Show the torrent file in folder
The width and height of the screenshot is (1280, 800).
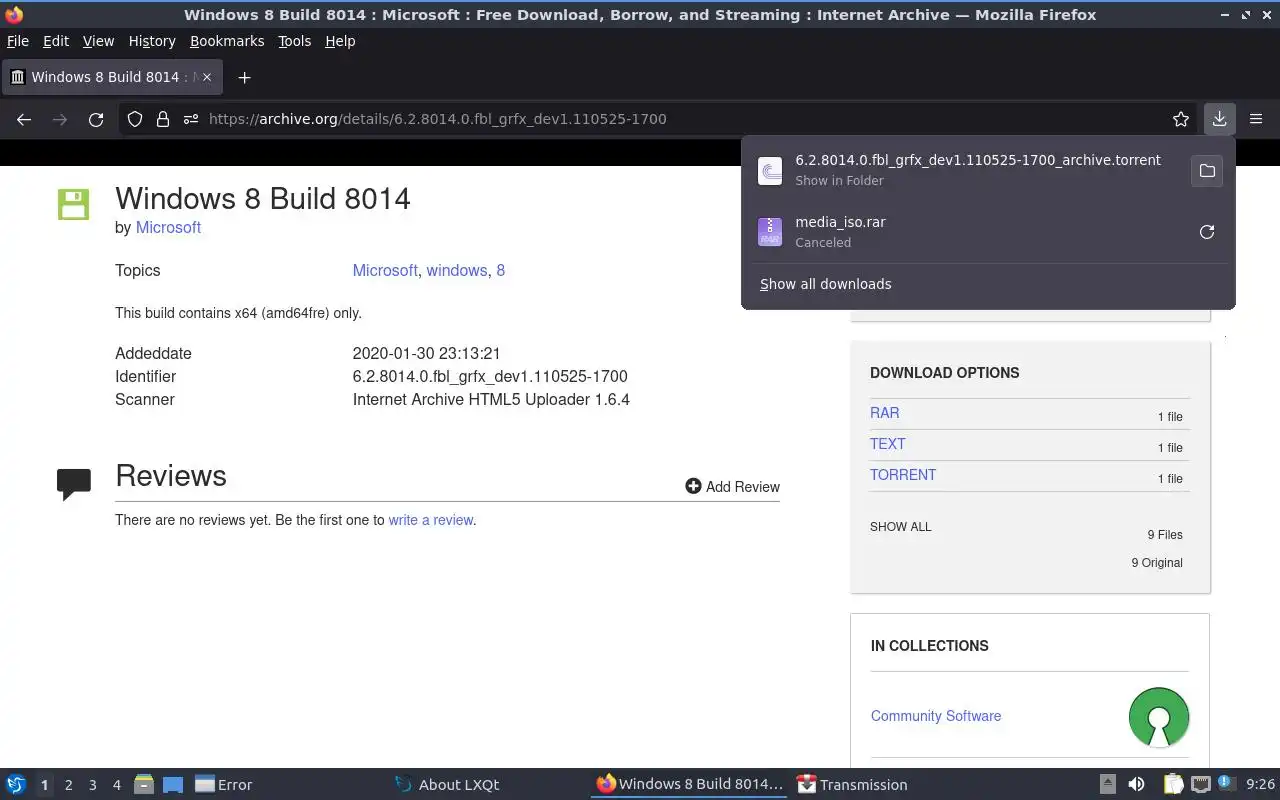pyautogui.click(x=1207, y=171)
